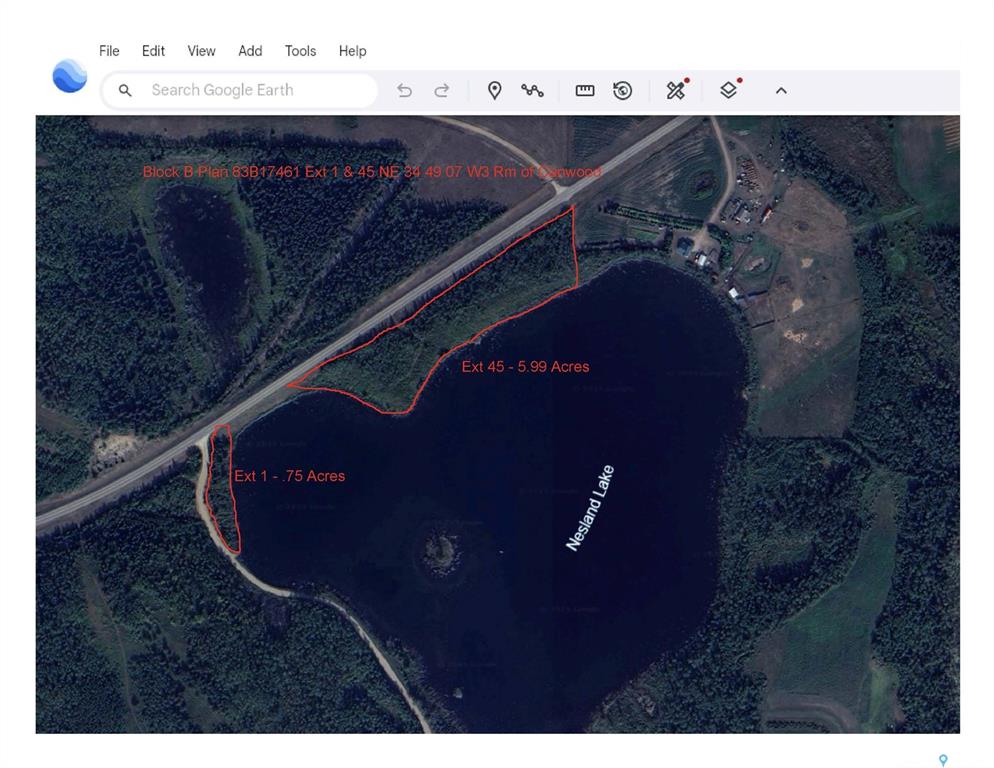Open the Tools menu
The height and width of the screenshot is (768, 994).
click(299, 51)
